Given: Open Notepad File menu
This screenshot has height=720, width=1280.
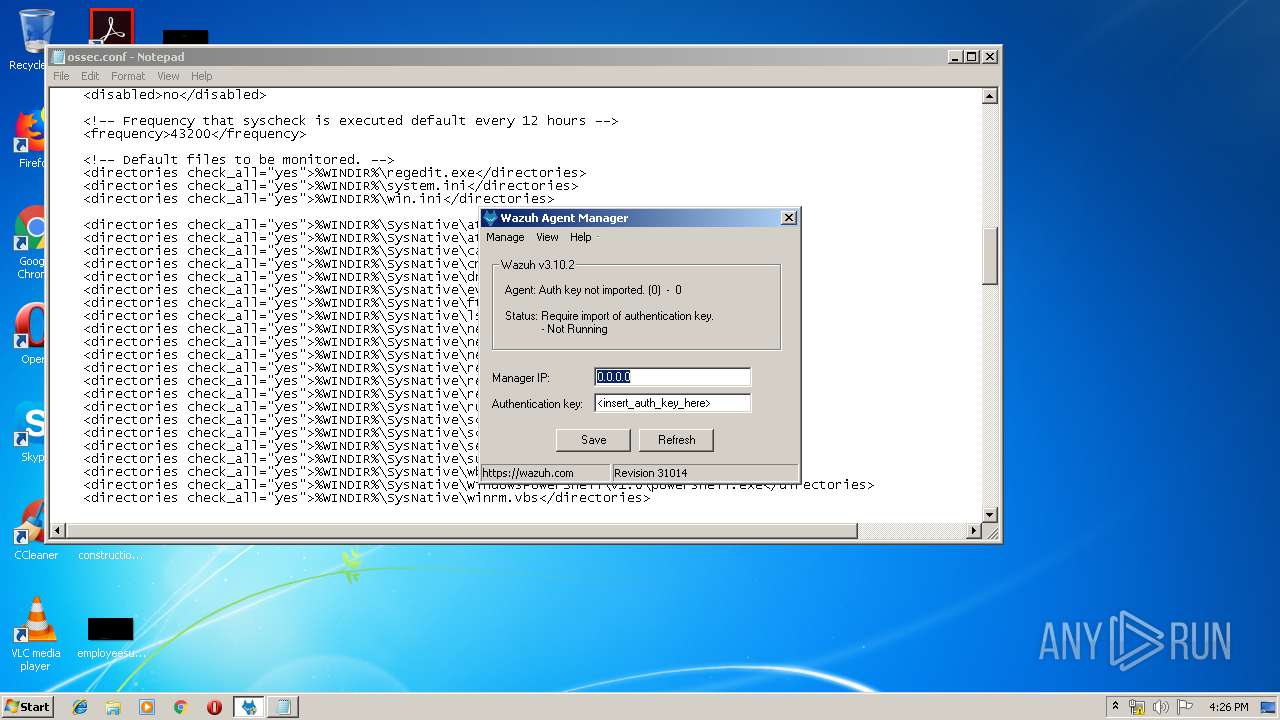Looking at the screenshot, I should coord(61,76).
